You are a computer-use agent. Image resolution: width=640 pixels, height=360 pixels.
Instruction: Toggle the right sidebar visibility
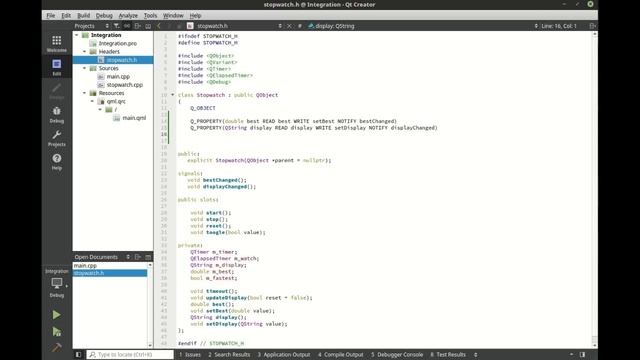(582, 355)
